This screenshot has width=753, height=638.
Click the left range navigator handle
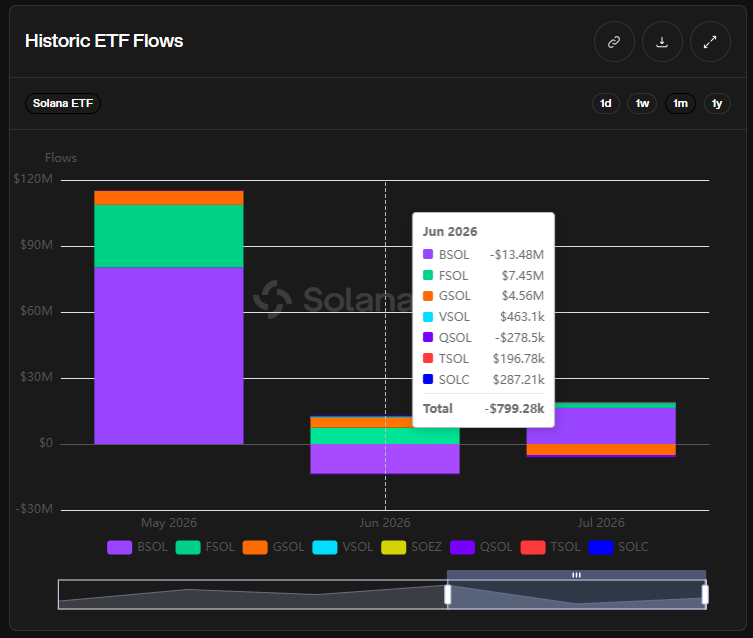(x=448, y=594)
